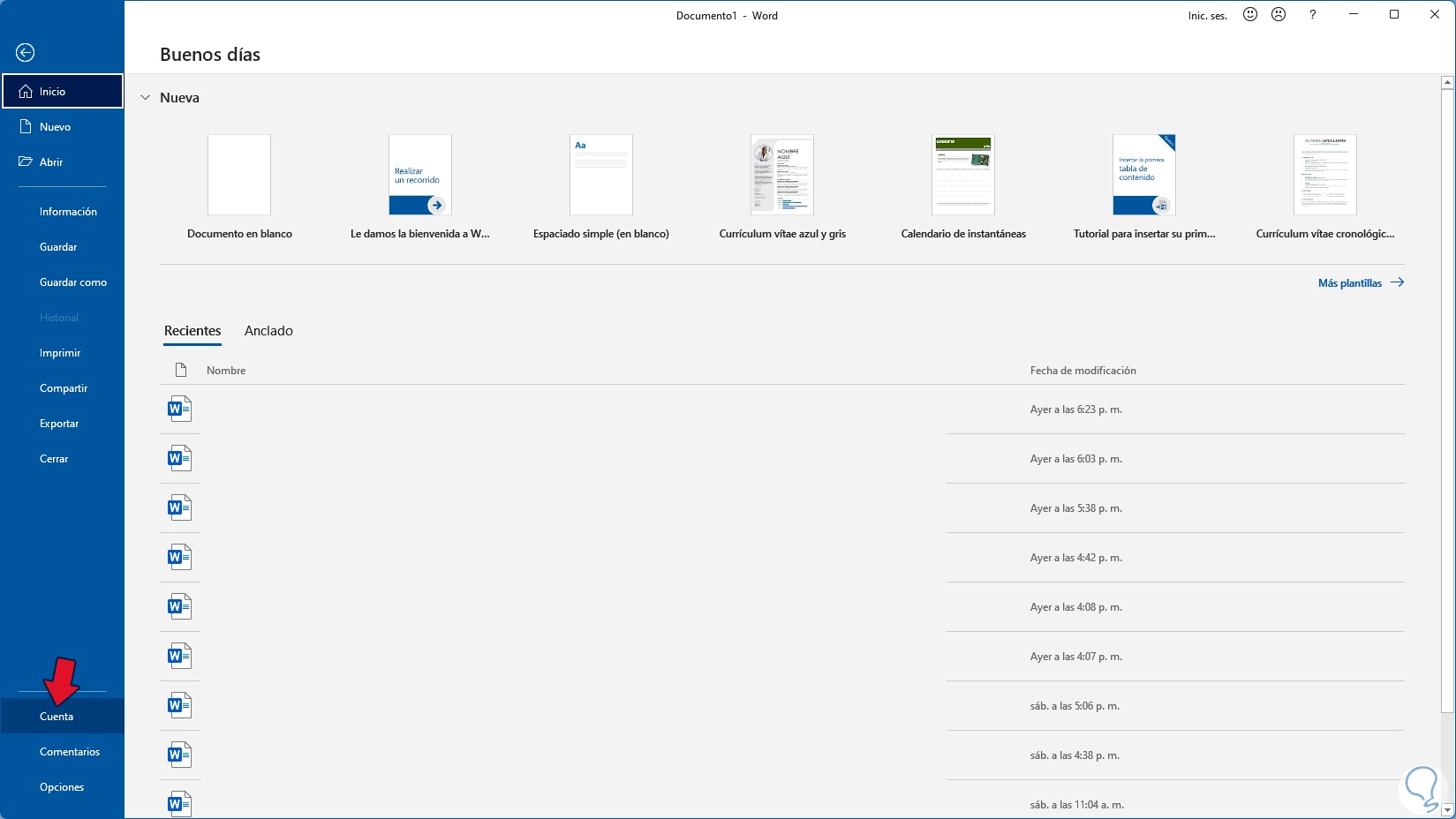Maximize the Word window

(1394, 15)
